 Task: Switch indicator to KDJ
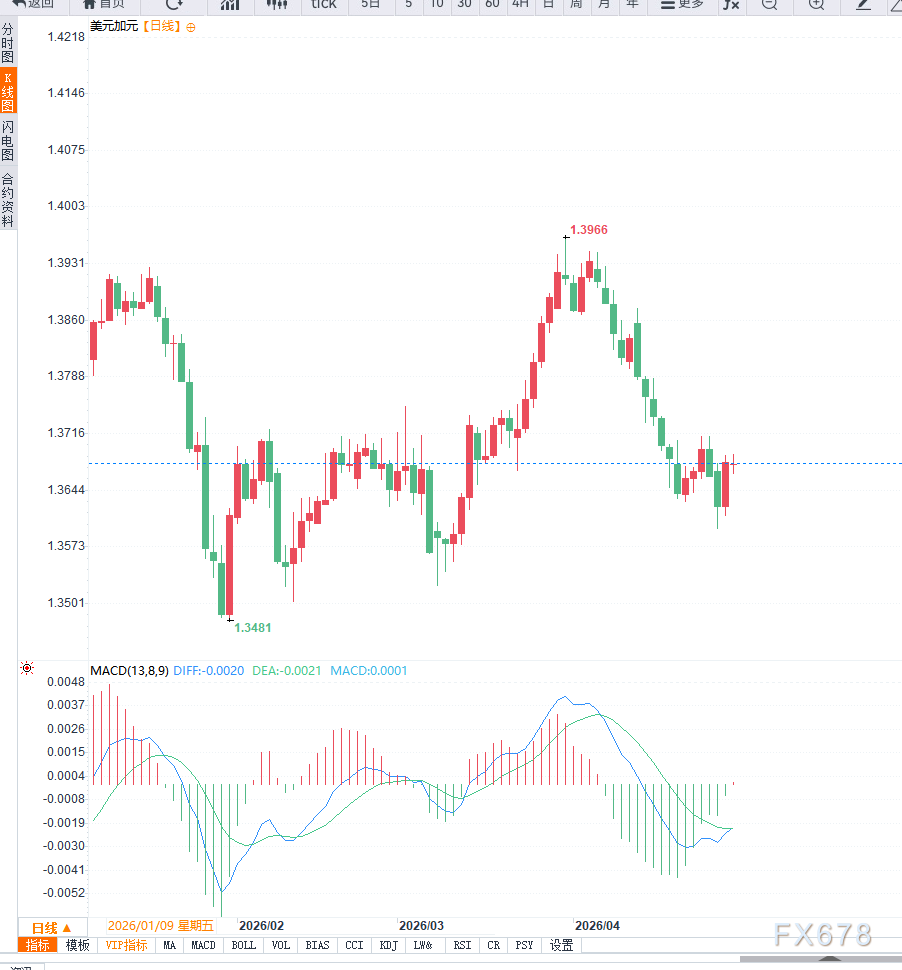tap(388, 945)
